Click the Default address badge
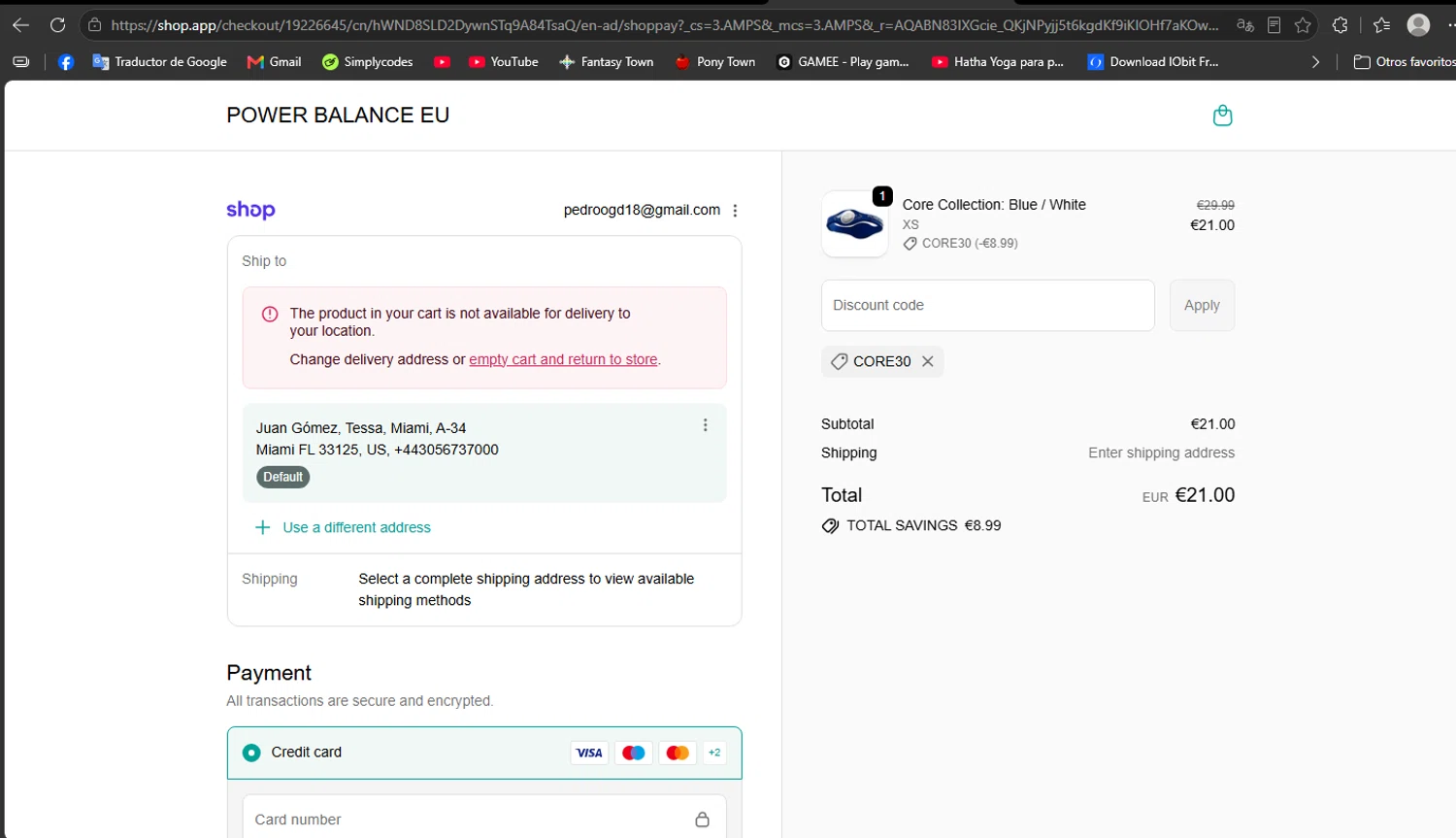Viewport: 1456px width, 838px height. (x=283, y=477)
